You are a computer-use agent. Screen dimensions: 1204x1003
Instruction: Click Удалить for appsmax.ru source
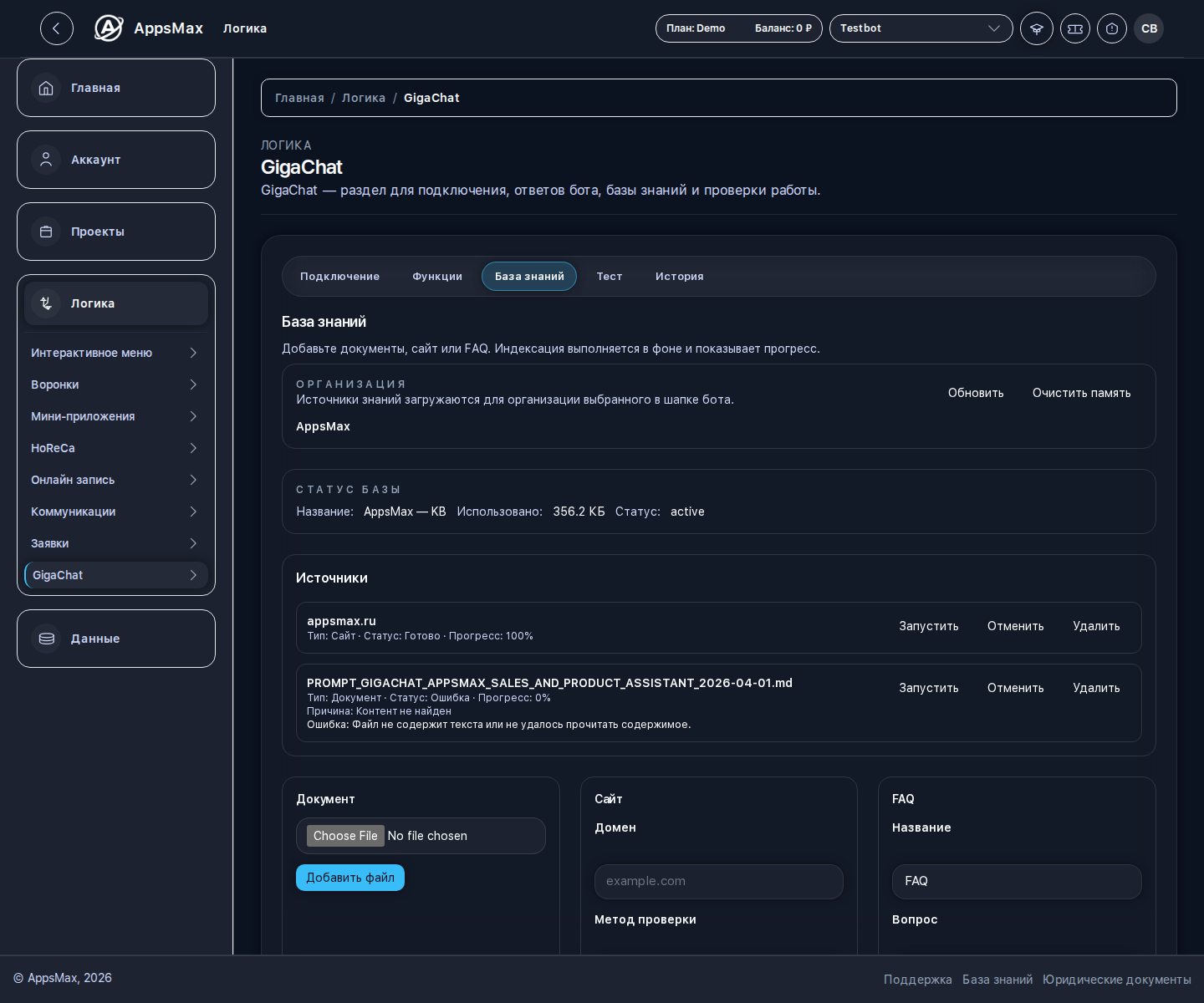click(1096, 626)
